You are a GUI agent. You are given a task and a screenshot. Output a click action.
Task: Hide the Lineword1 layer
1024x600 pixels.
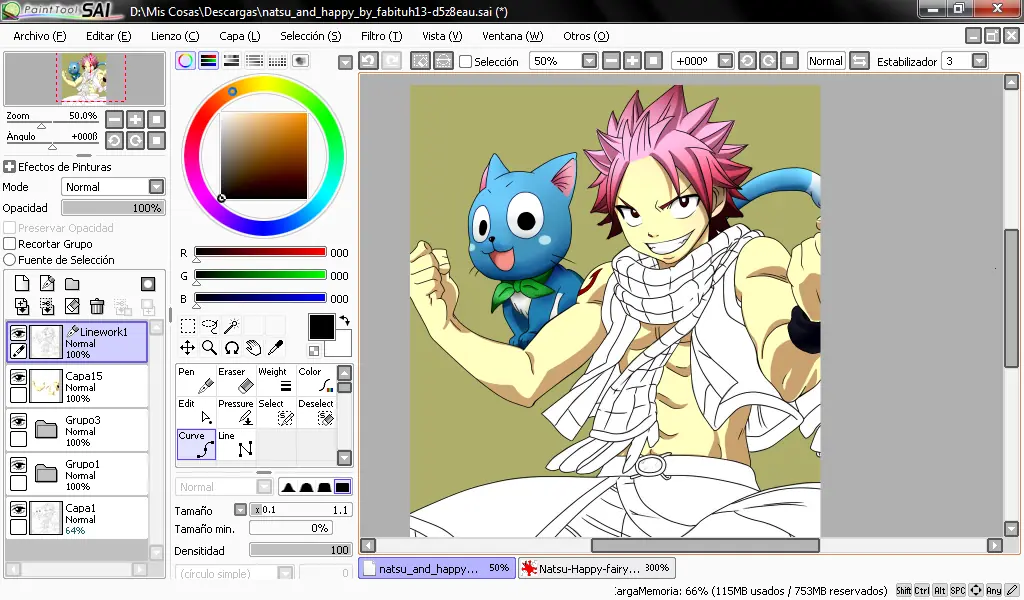coord(18,334)
